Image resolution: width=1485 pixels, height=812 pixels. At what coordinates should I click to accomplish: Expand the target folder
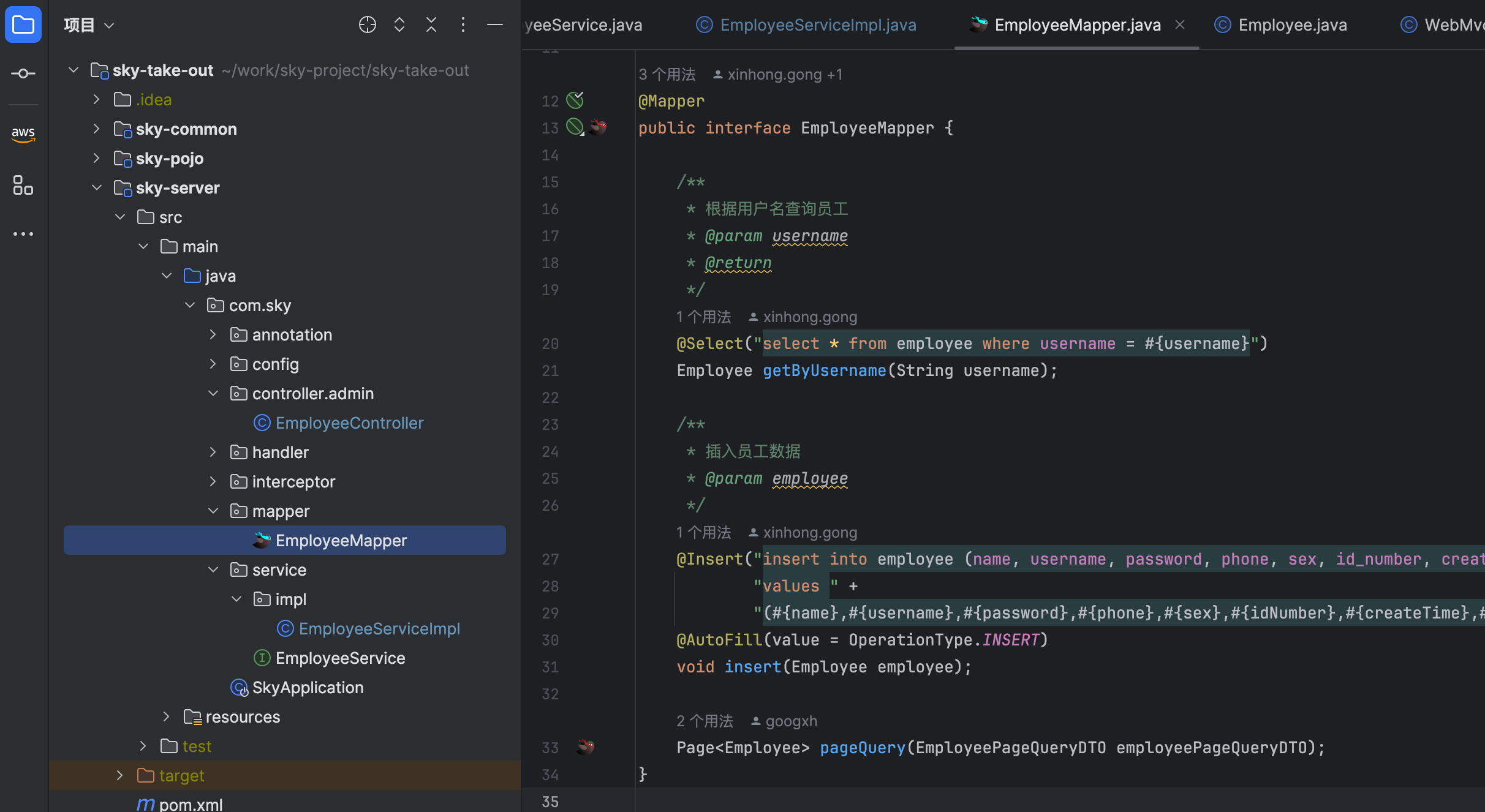click(120, 775)
